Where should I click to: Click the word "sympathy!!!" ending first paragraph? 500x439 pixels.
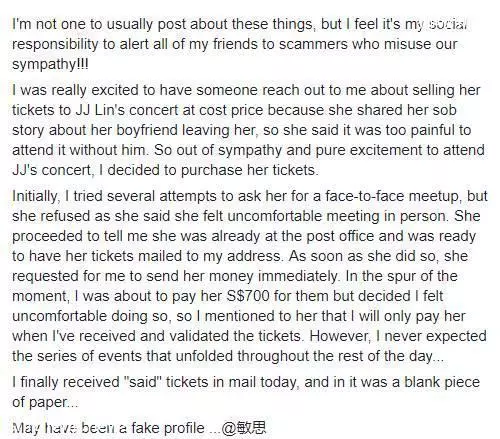[x=50, y=64]
